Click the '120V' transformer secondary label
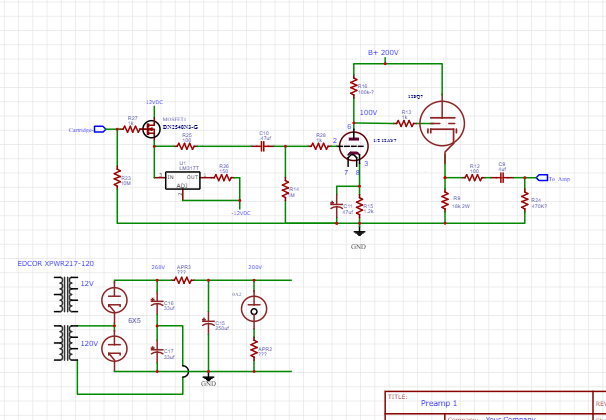This screenshot has height=420, width=606. [x=89, y=343]
